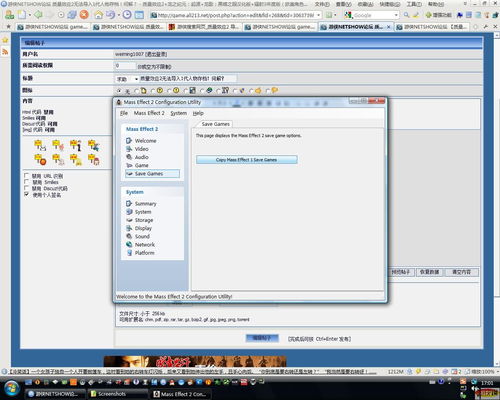Open the Help menu of the Configuration Utility
The height and width of the screenshot is (400, 500).
coord(198,113)
